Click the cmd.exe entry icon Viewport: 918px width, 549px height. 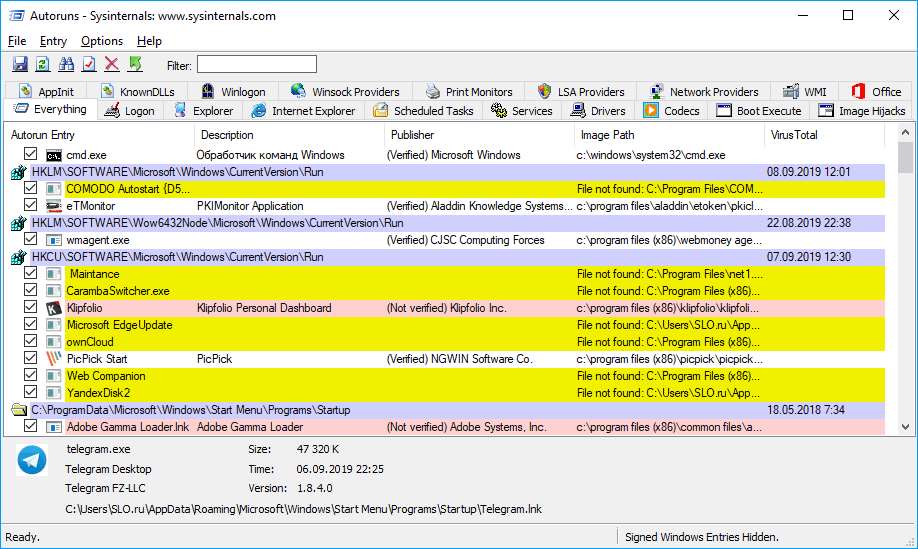(x=54, y=155)
